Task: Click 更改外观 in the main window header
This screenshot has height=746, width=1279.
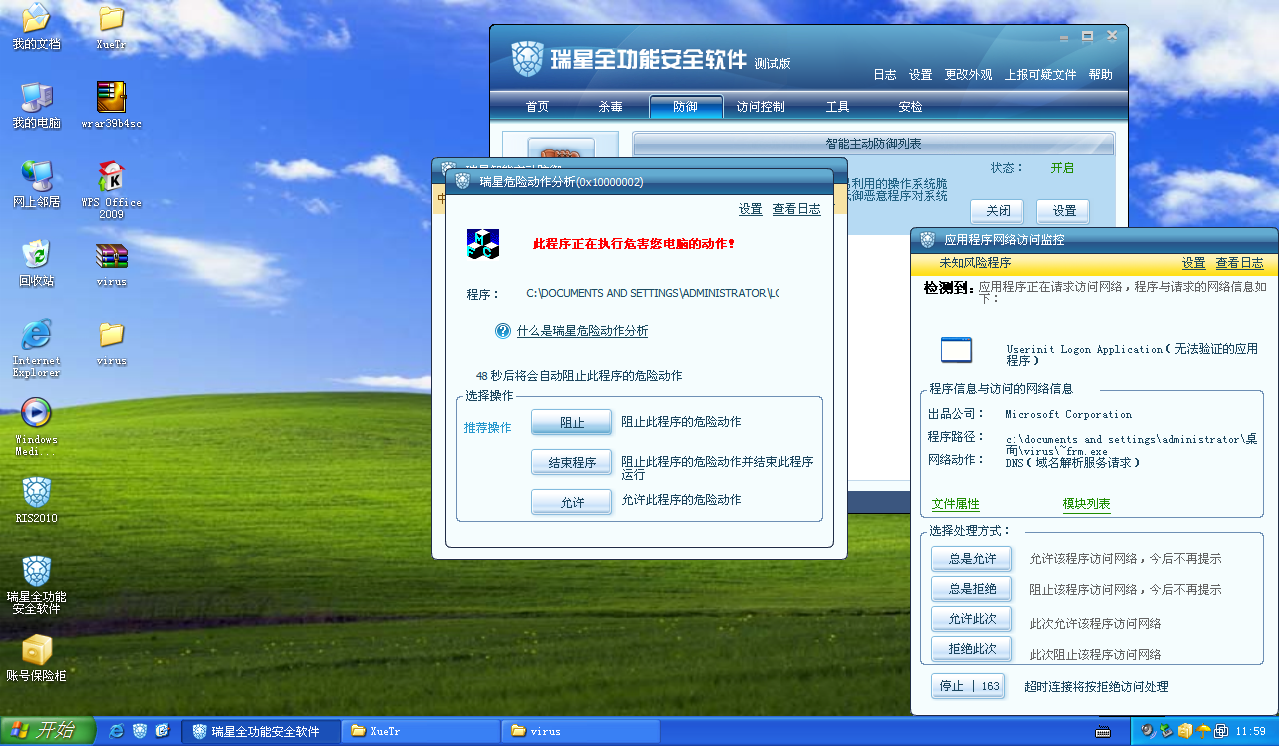Action: click(969, 75)
